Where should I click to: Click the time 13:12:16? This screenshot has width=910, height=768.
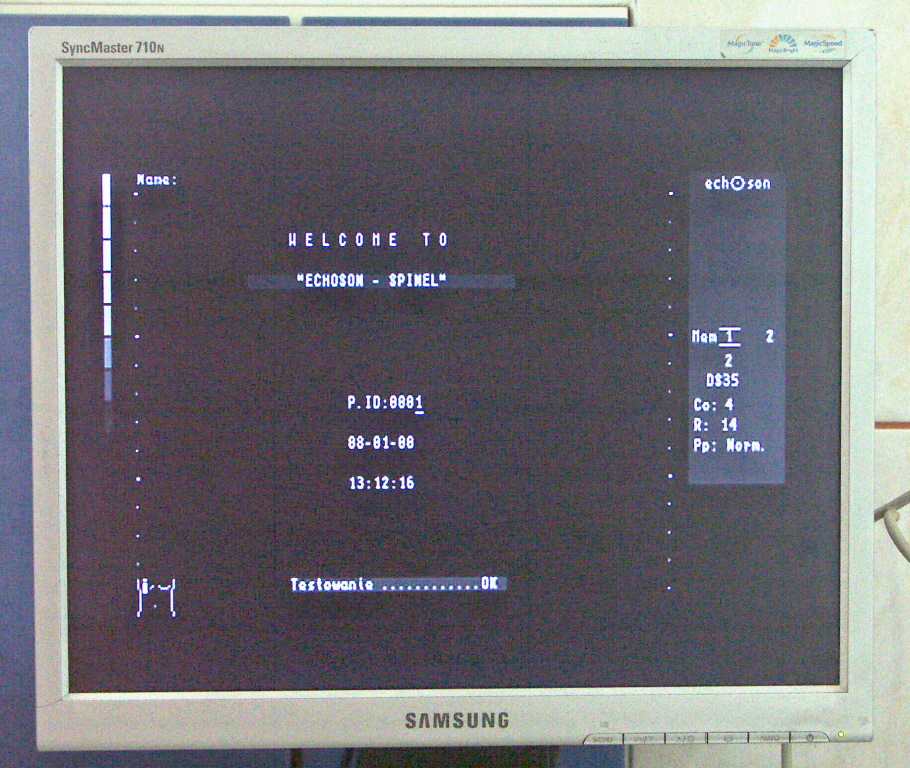(381, 483)
